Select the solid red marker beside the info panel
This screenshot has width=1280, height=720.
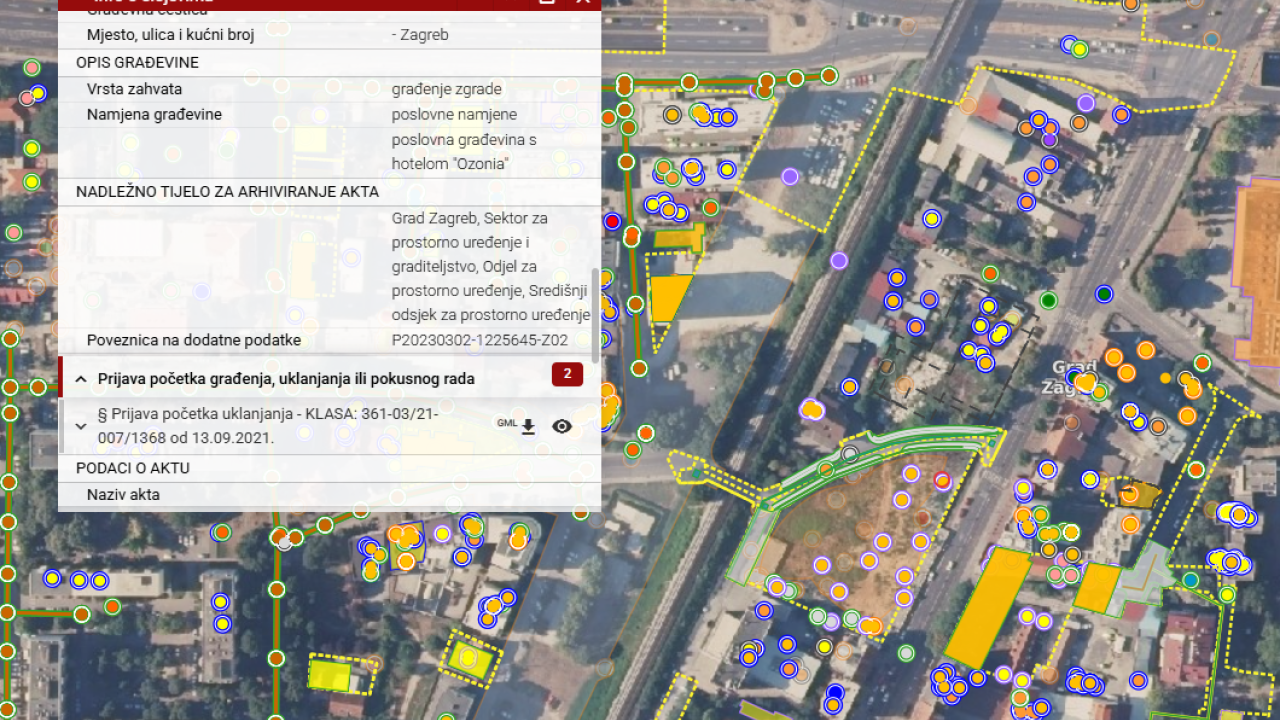[x=612, y=221]
